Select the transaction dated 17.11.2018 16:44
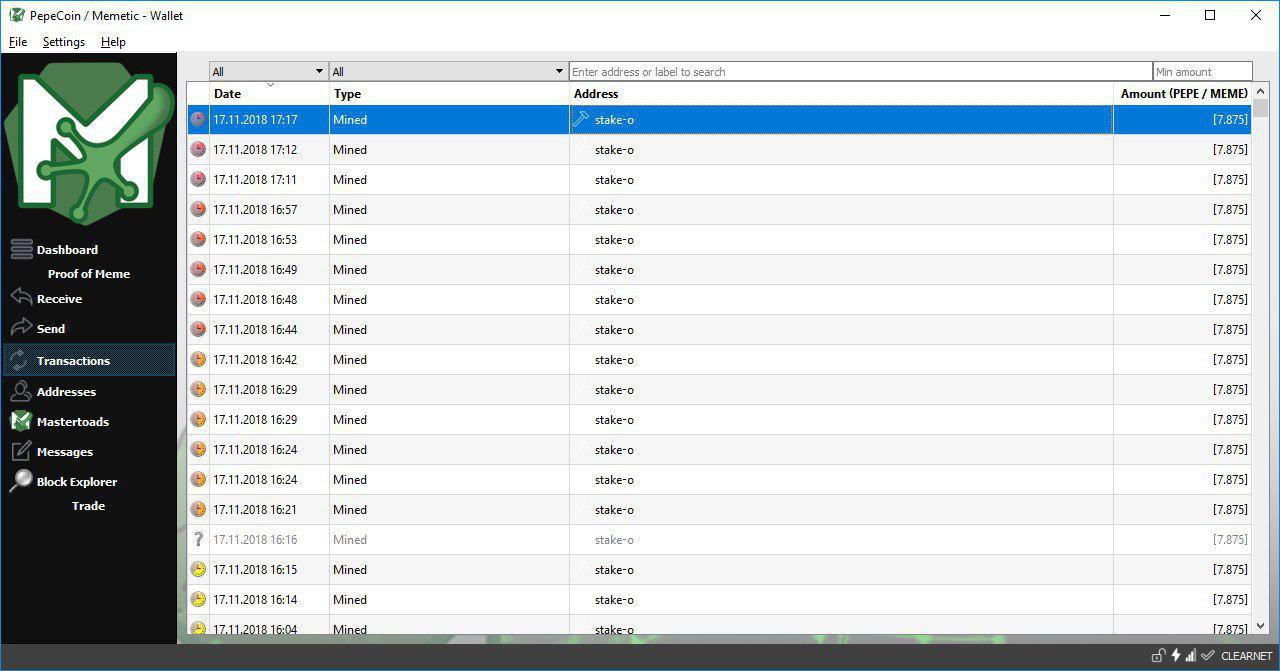Screen dimensions: 1280x671 tap(719, 329)
